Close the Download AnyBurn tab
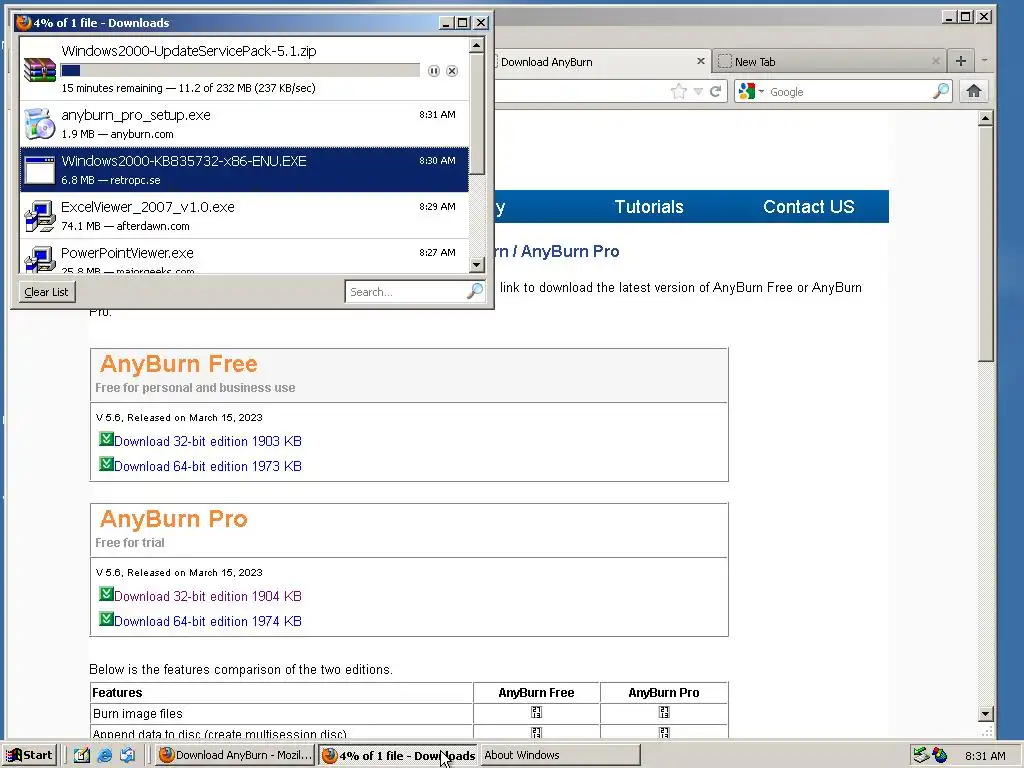The image size is (1024, 768). coord(701,61)
